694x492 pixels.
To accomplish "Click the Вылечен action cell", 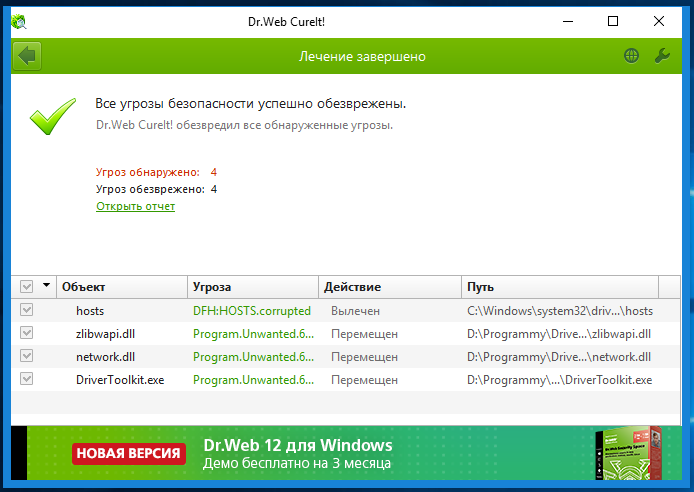I will pyautogui.click(x=355, y=311).
